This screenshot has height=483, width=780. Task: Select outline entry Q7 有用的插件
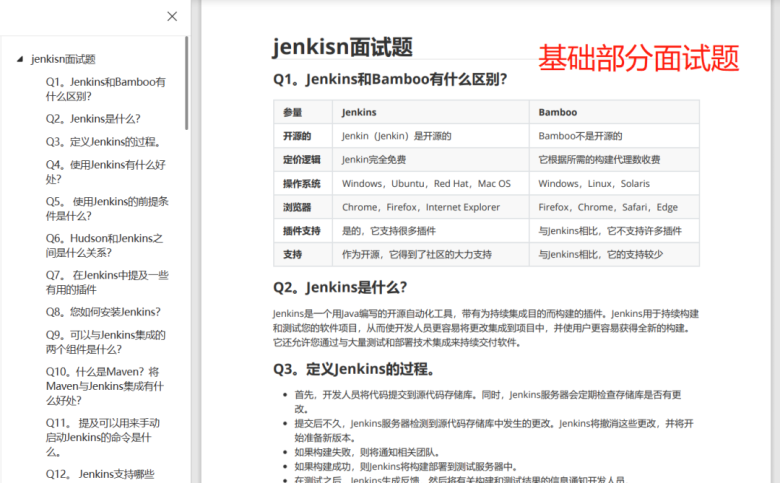click(107, 282)
